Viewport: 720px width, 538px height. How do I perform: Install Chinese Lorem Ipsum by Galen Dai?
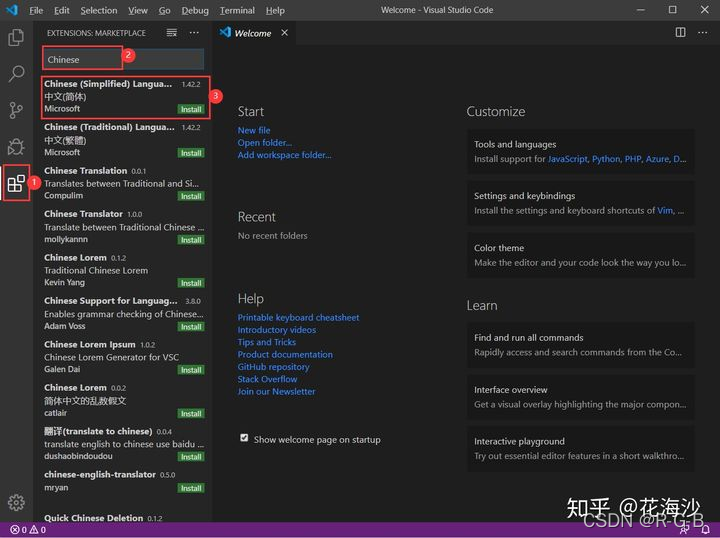tap(191, 370)
